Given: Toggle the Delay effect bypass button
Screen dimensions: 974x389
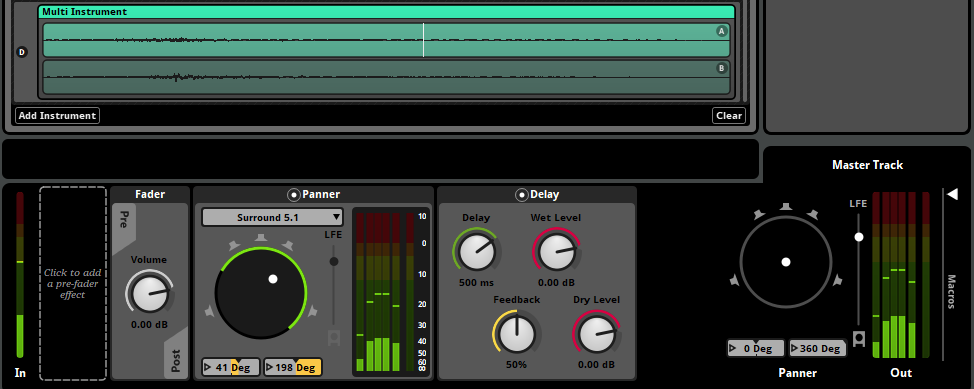Looking at the screenshot, I should tap(522, 194).
